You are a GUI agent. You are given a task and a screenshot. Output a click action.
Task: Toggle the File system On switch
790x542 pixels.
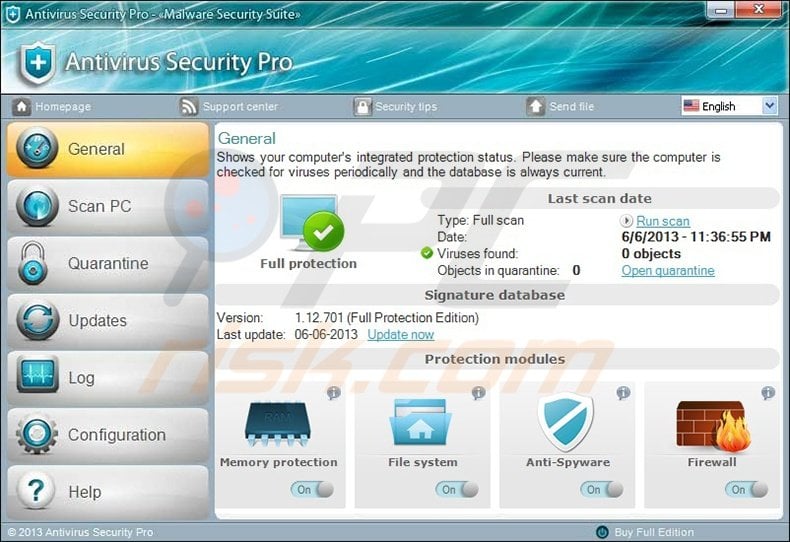(457, 489)
